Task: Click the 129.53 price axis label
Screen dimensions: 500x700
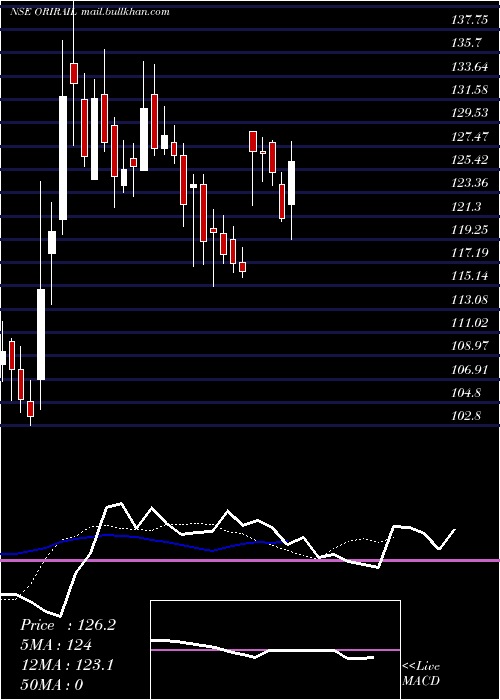Action: pyautogui.click(x=470, y=113)
